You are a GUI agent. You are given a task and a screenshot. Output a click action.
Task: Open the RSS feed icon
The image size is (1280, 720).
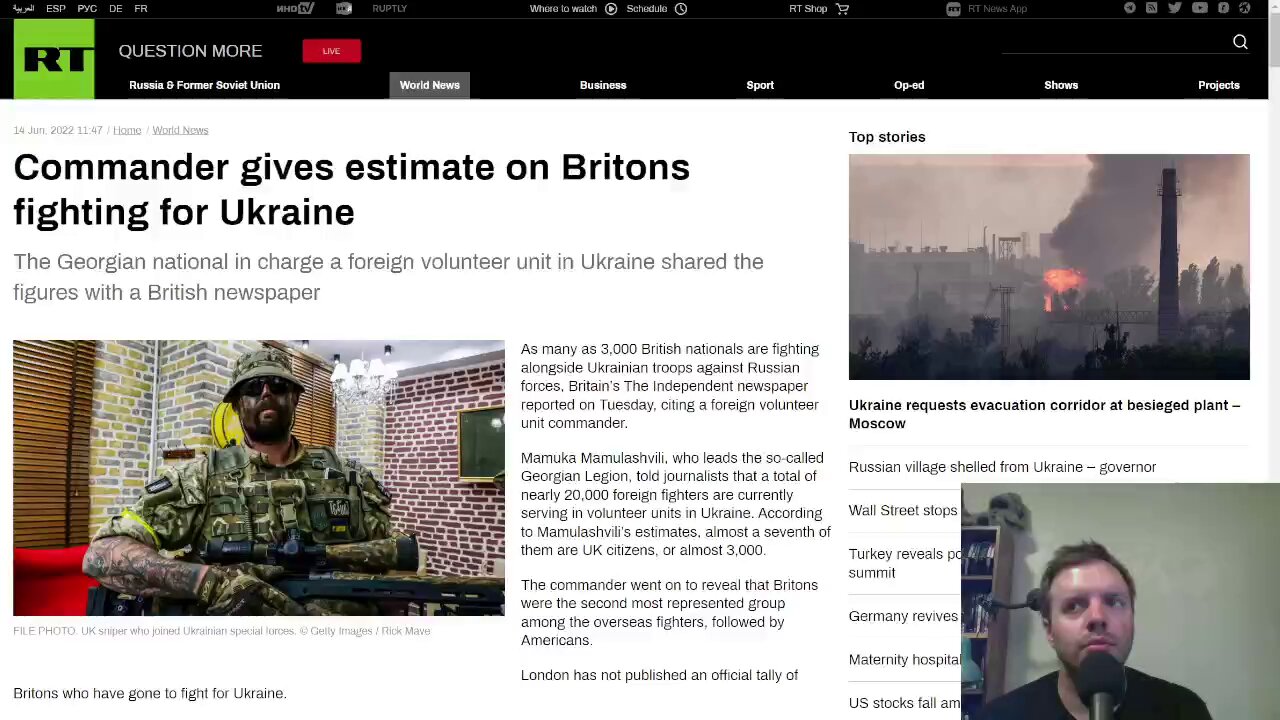(1152, 8)
